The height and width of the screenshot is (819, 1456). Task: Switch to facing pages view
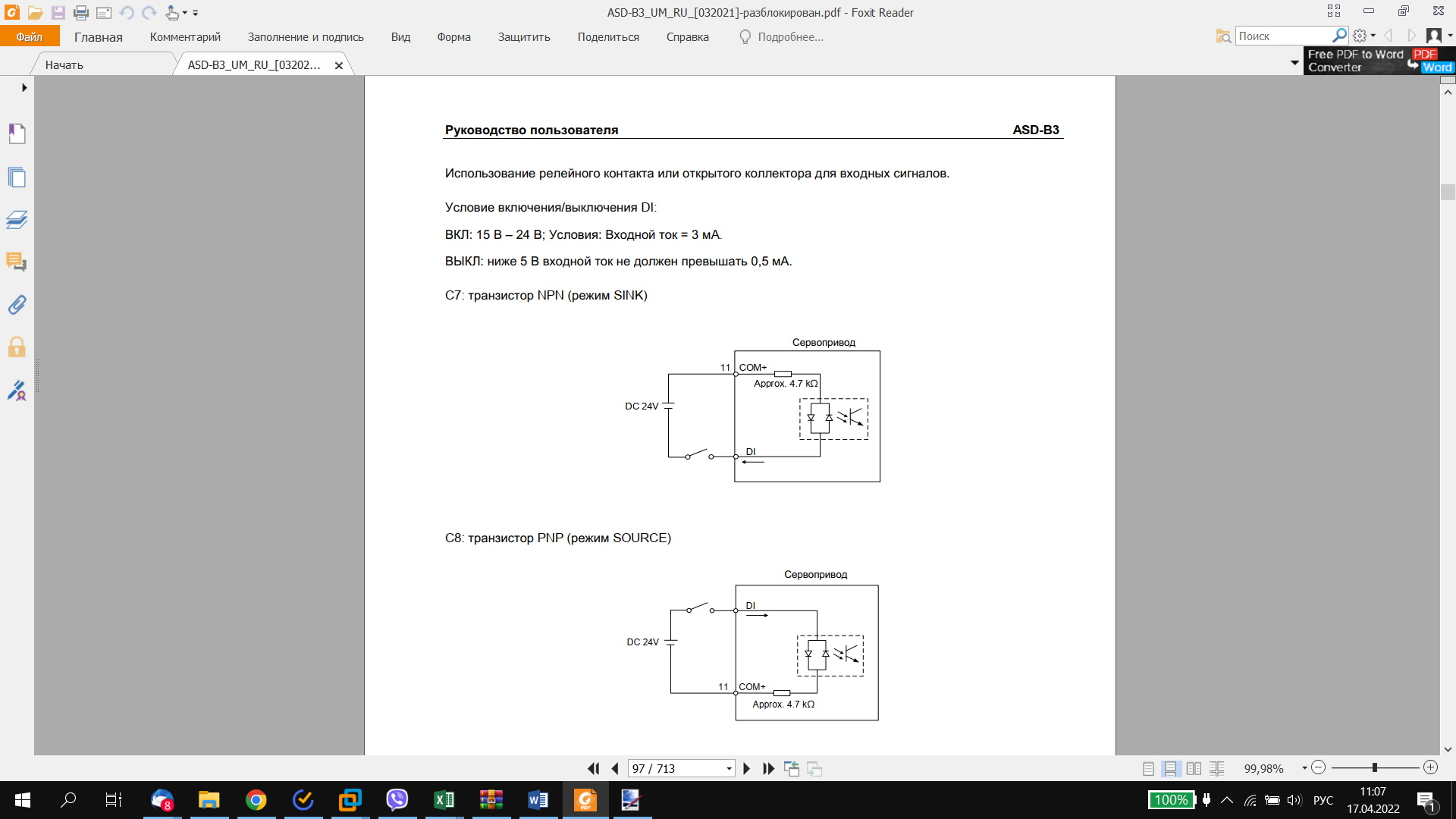(x=1194, y=768)
